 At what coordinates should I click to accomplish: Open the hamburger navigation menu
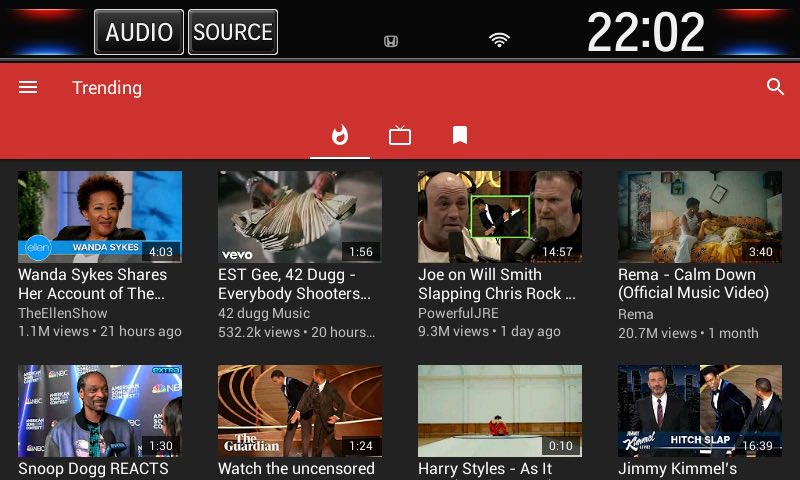pyautogui.click(x=28, y=88)
